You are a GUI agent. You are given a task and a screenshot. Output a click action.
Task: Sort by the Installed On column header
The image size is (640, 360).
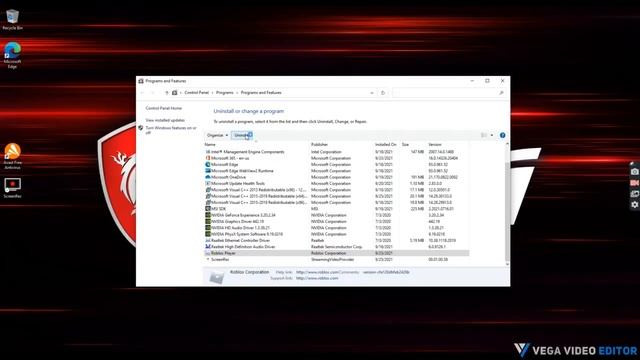(386, 144)
